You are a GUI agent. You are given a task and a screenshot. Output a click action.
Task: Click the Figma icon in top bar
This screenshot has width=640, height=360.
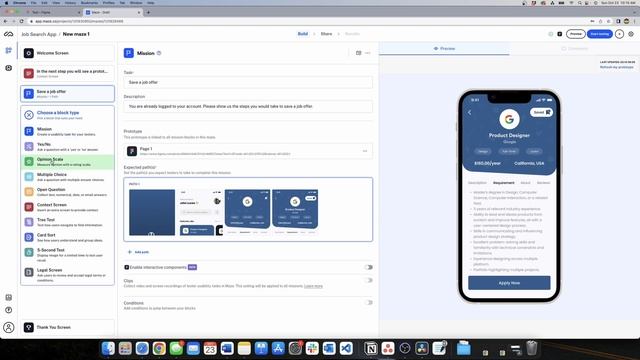[x=560, y=34]
